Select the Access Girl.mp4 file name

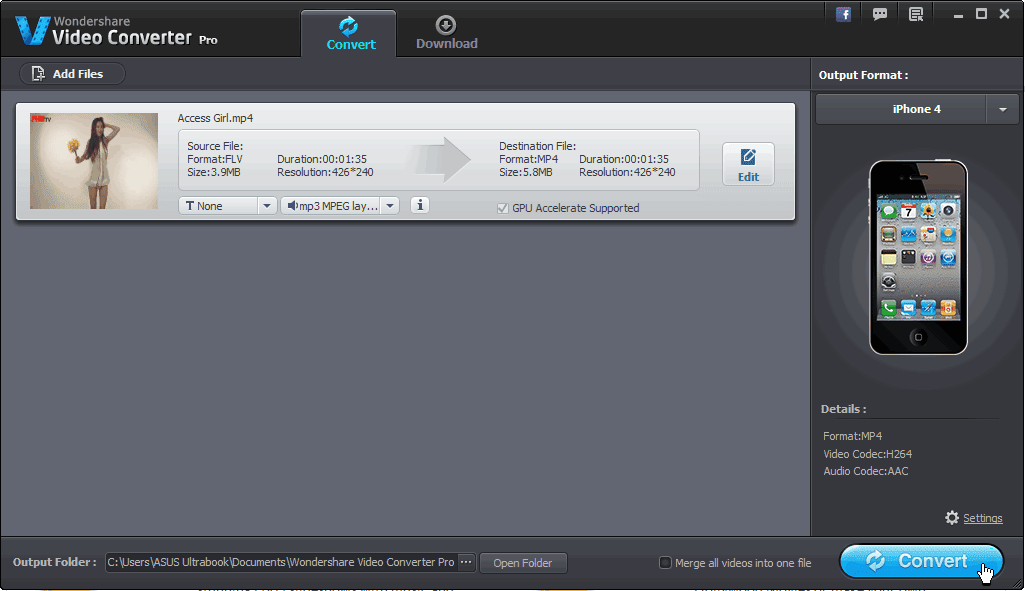[215, 118]
